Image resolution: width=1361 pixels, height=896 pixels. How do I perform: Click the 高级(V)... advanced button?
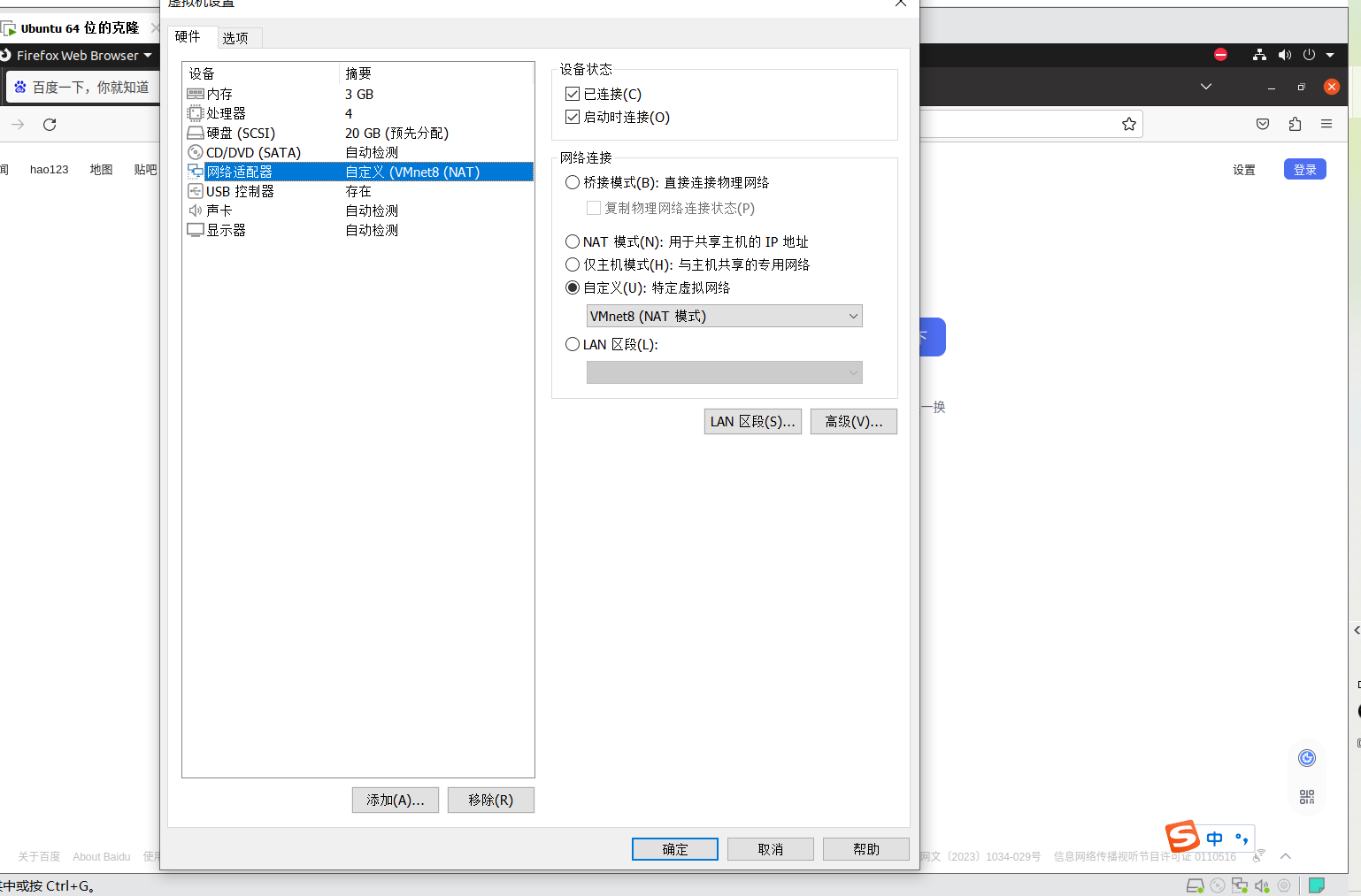[x=854, y=421]
